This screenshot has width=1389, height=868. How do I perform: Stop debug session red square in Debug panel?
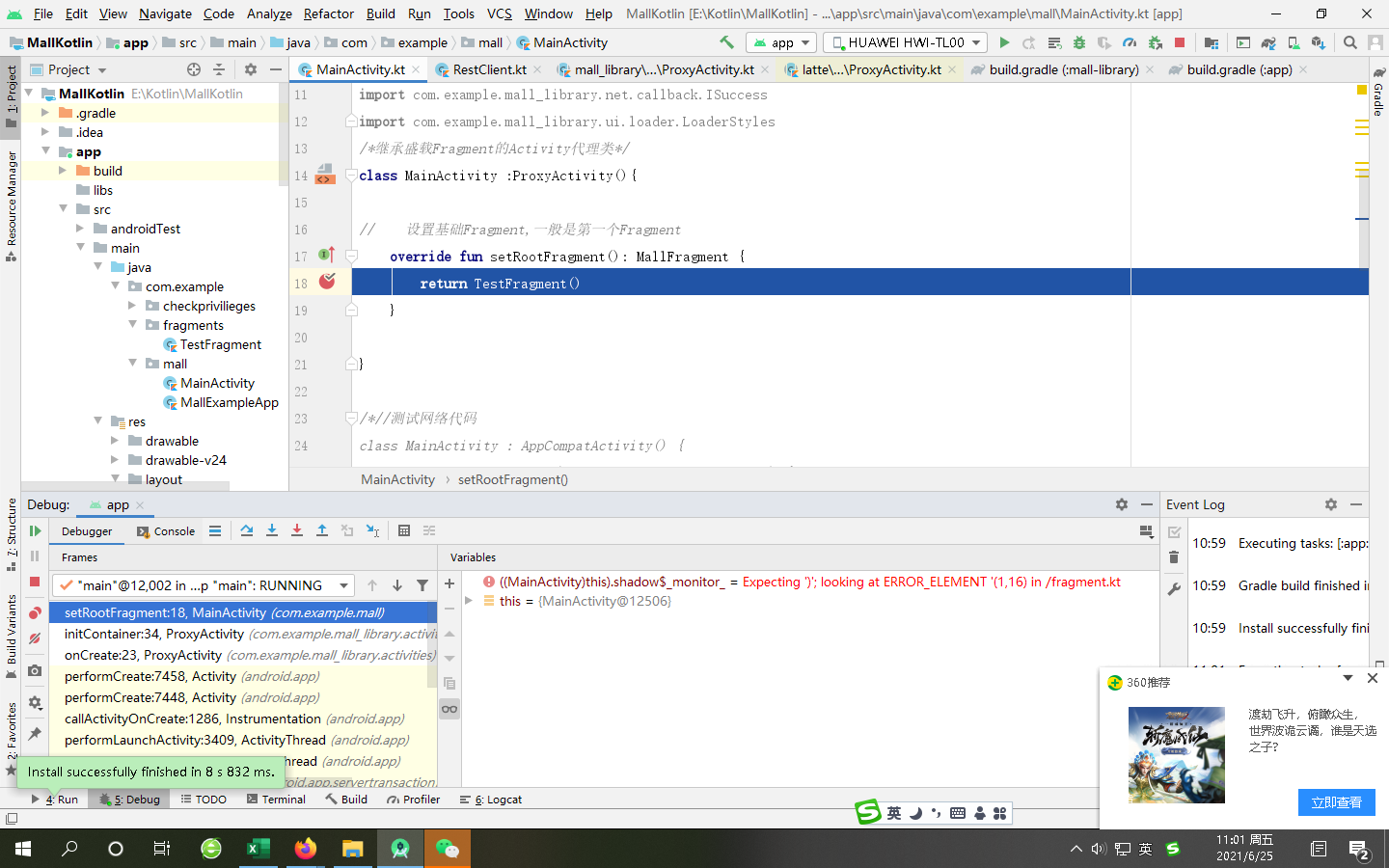tap(35, 582)
